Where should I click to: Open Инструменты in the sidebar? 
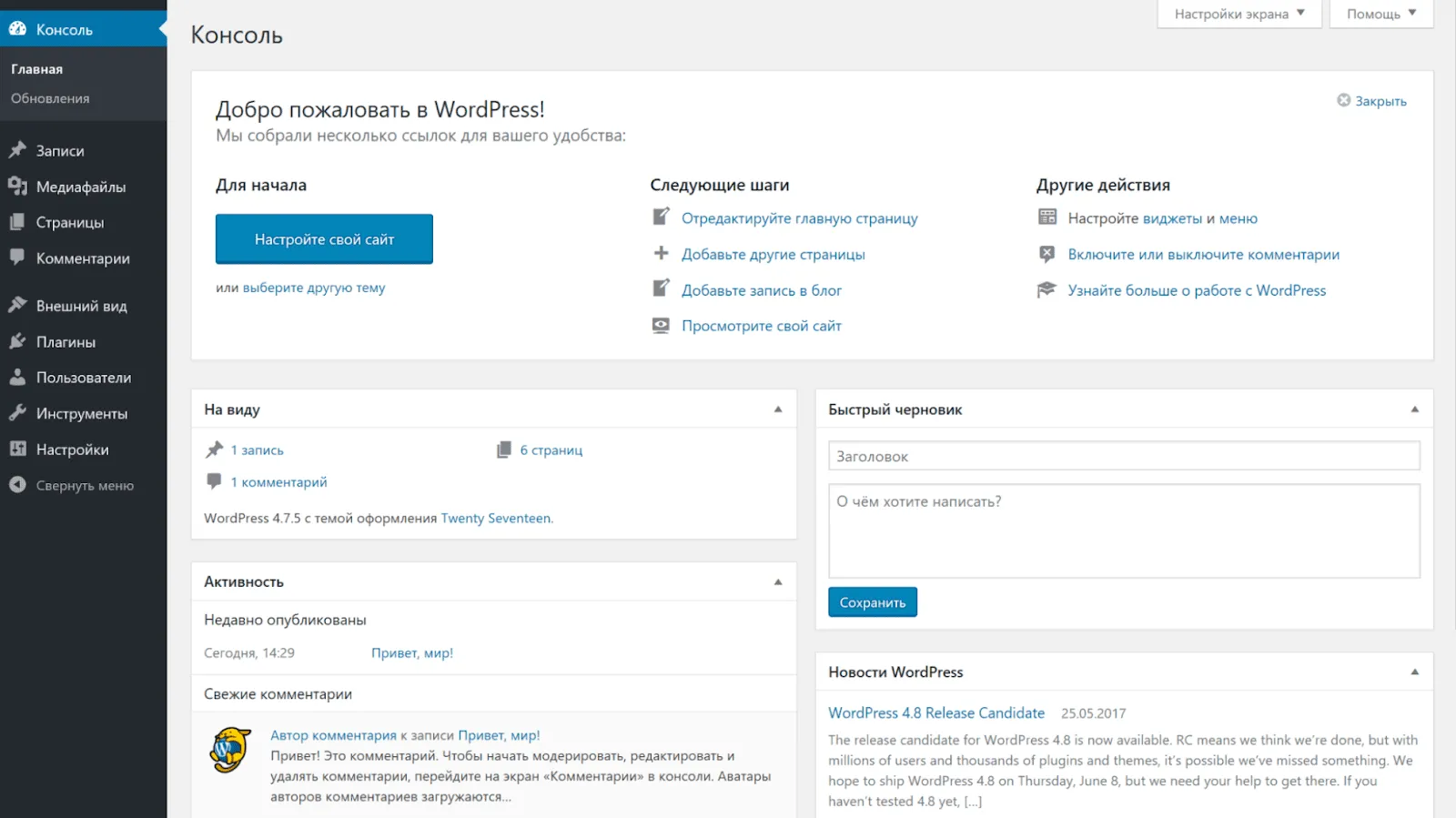pyautogui.click(x=83, y=413)
